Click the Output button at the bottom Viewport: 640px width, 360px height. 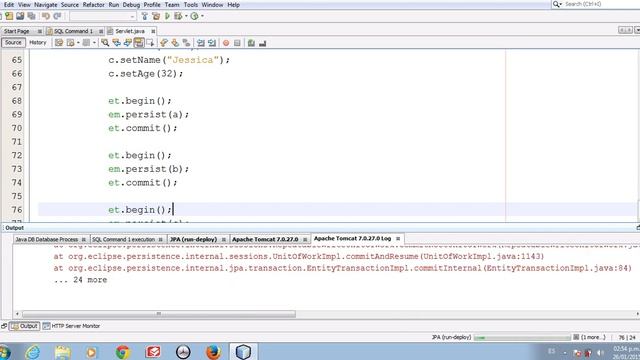click(x=24, y=326)
